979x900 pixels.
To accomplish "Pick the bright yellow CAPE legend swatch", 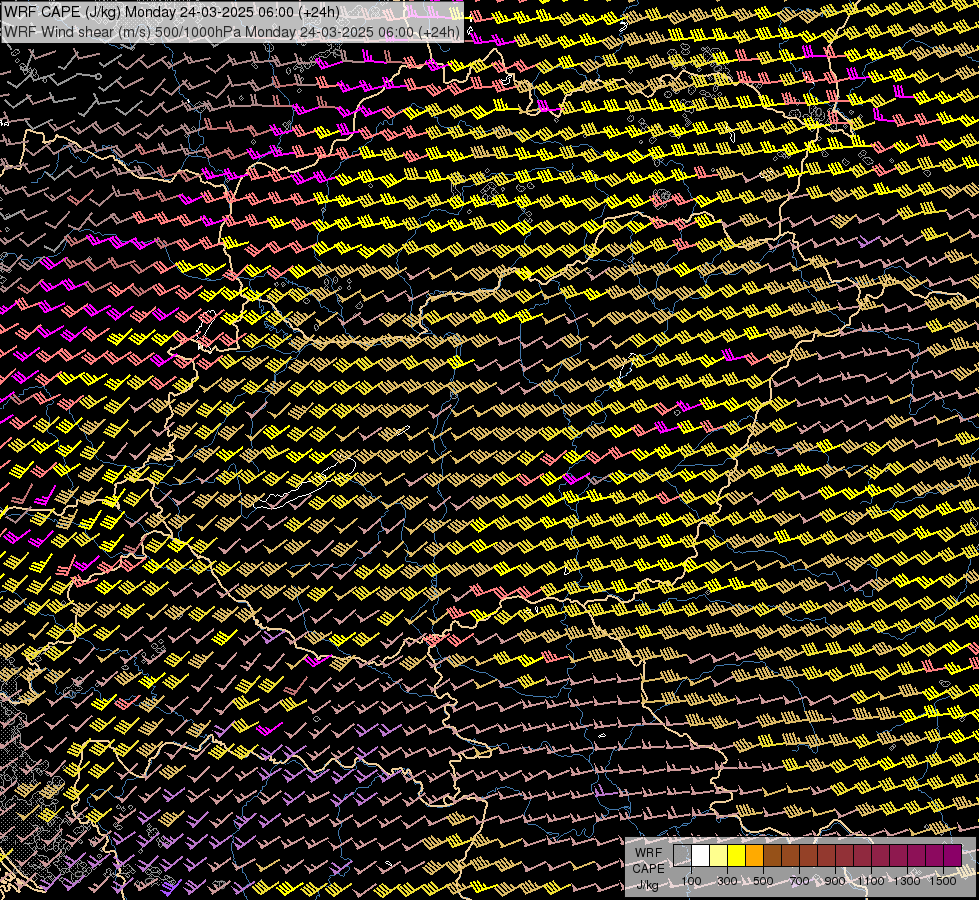I will click(x=736, y=855).
